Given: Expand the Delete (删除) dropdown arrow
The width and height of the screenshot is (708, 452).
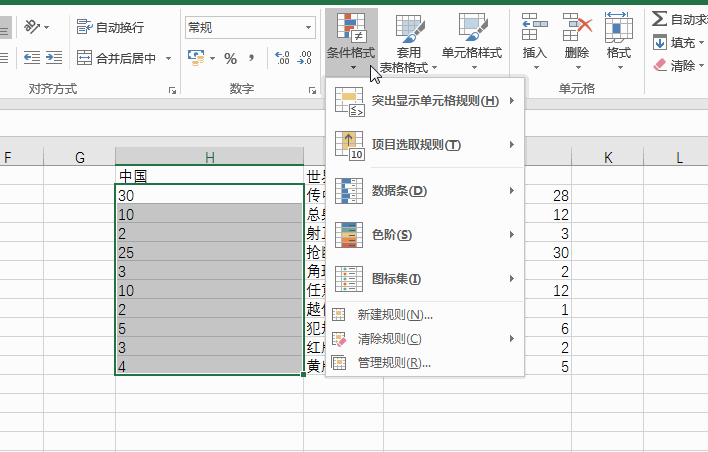Looking at the screenshot, I should (x=578, y=68).
